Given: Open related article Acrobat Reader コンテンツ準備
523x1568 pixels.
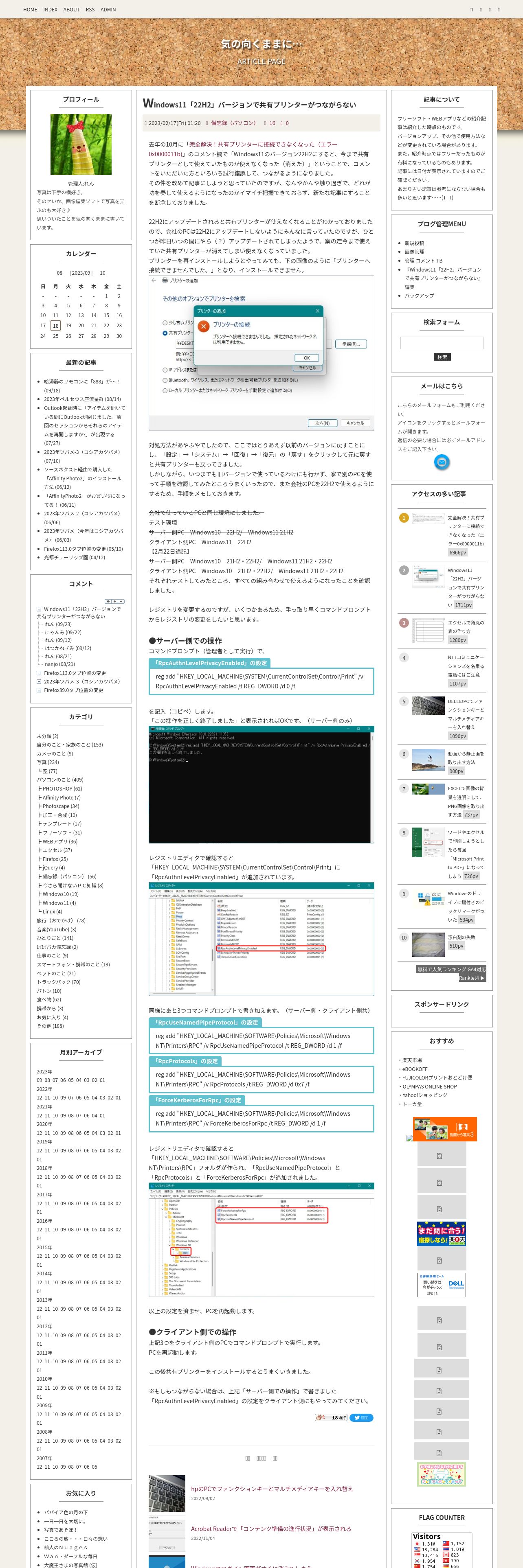Looking at the screenshot, I should click(271, 1528).
